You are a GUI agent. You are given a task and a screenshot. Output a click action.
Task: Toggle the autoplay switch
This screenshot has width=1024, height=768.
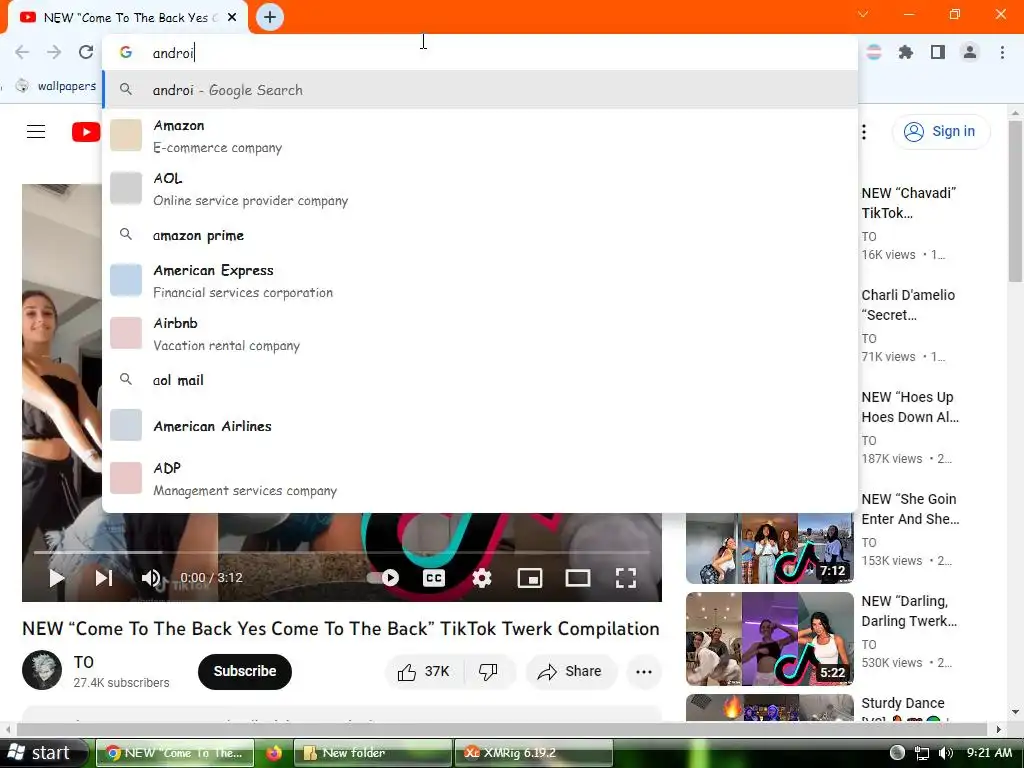pyautogui.click(x=384, y=578)
